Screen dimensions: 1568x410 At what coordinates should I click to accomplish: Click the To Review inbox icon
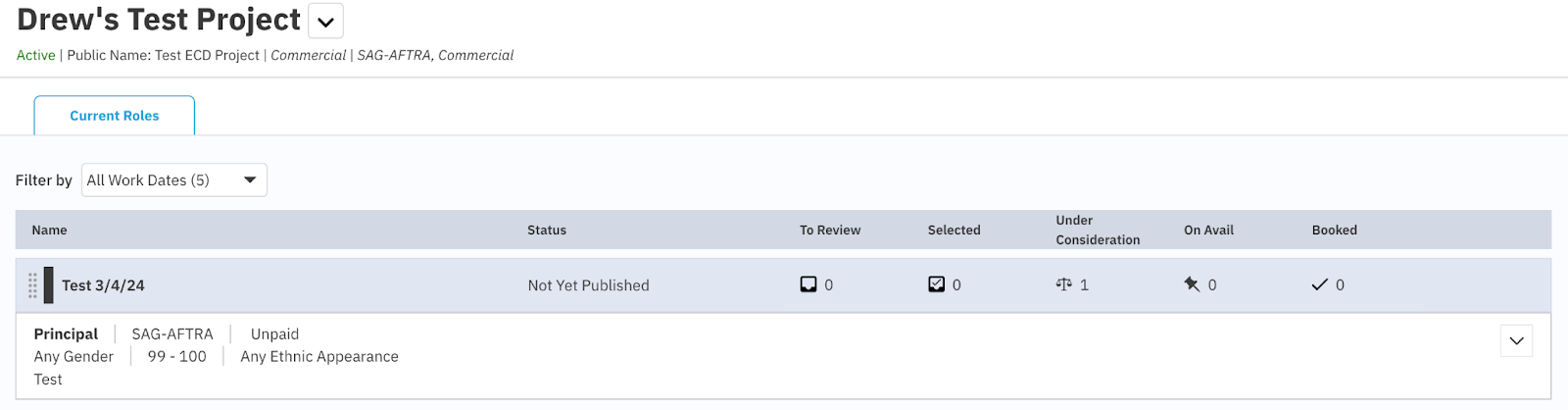click(808, 284)
